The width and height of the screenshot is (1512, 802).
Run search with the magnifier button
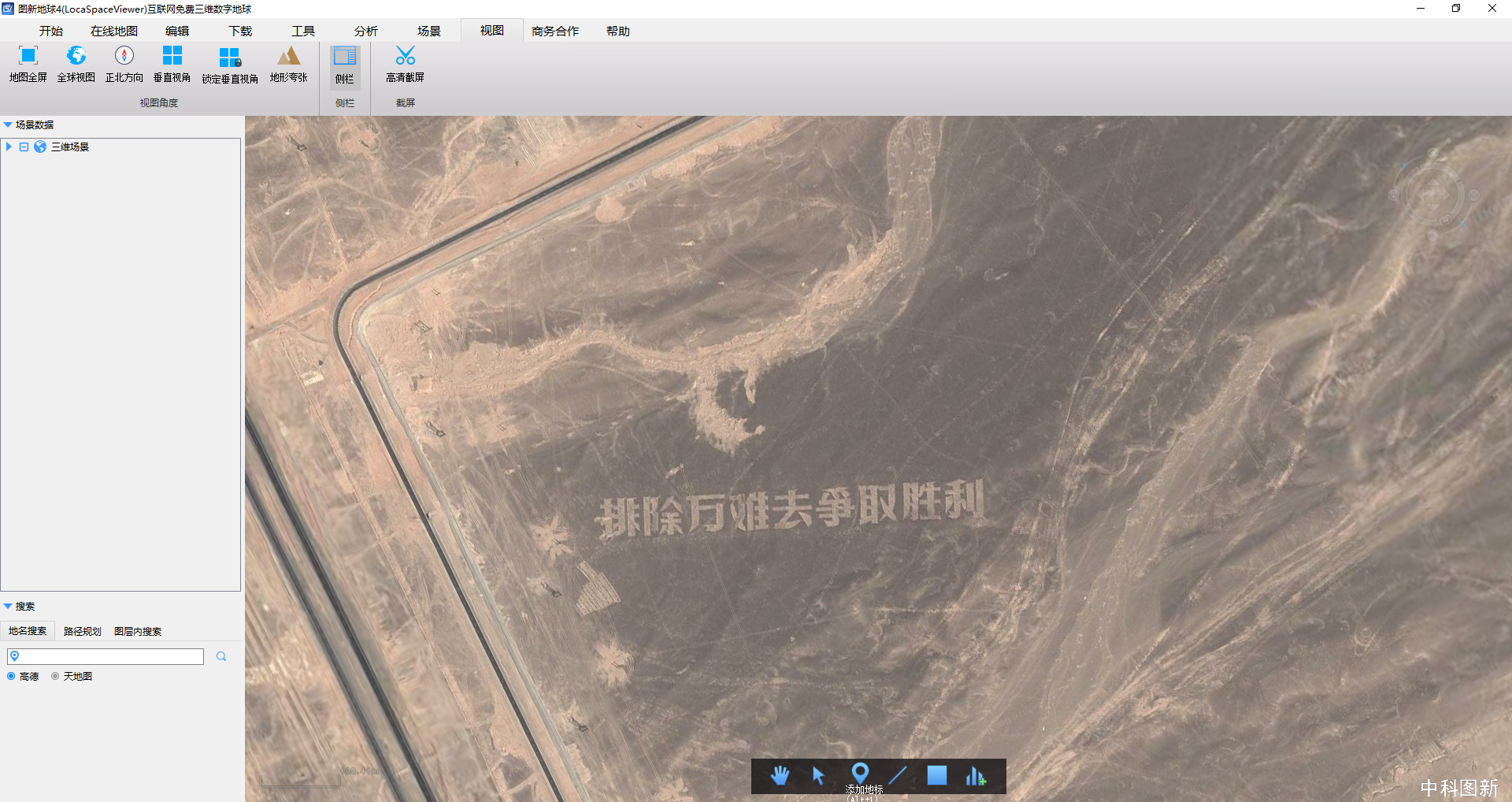point(220,655)
